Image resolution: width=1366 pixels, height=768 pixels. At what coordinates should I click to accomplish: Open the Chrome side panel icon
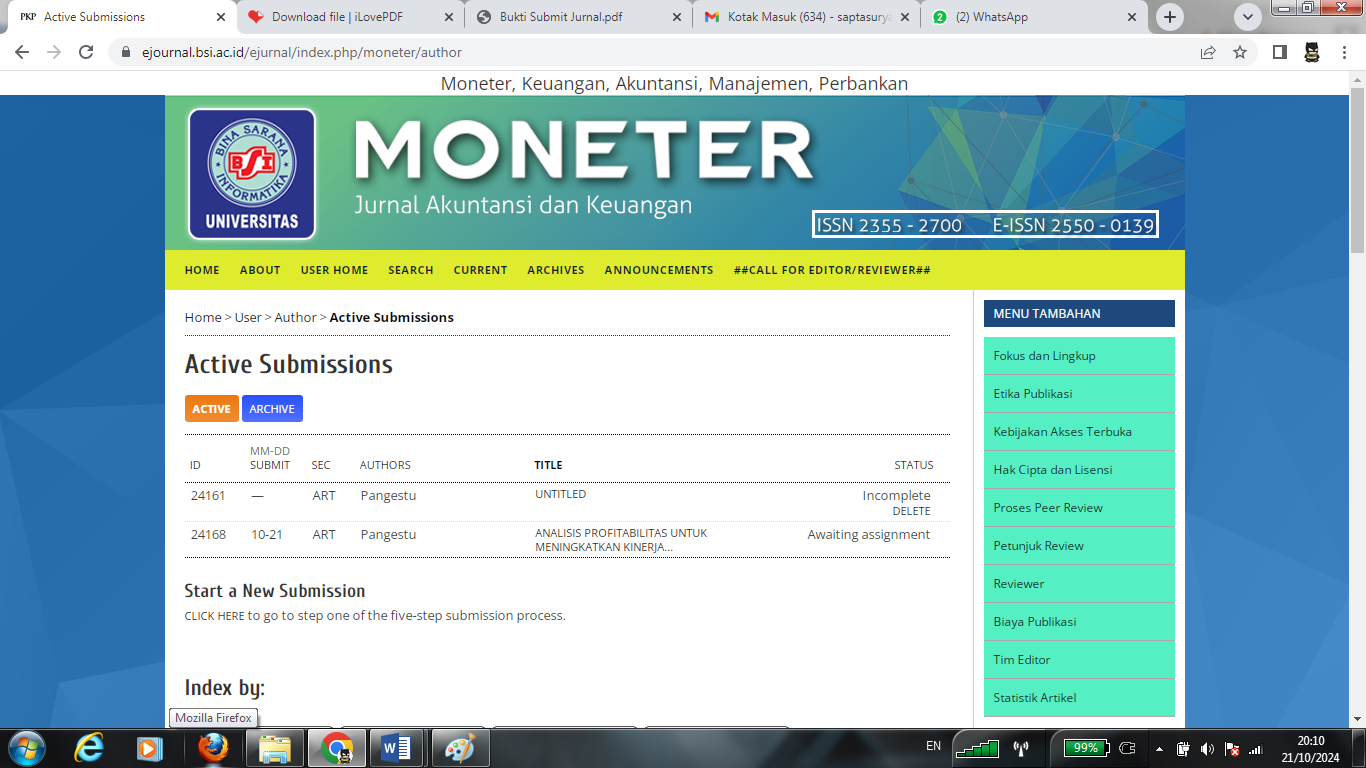[1279, 52]
